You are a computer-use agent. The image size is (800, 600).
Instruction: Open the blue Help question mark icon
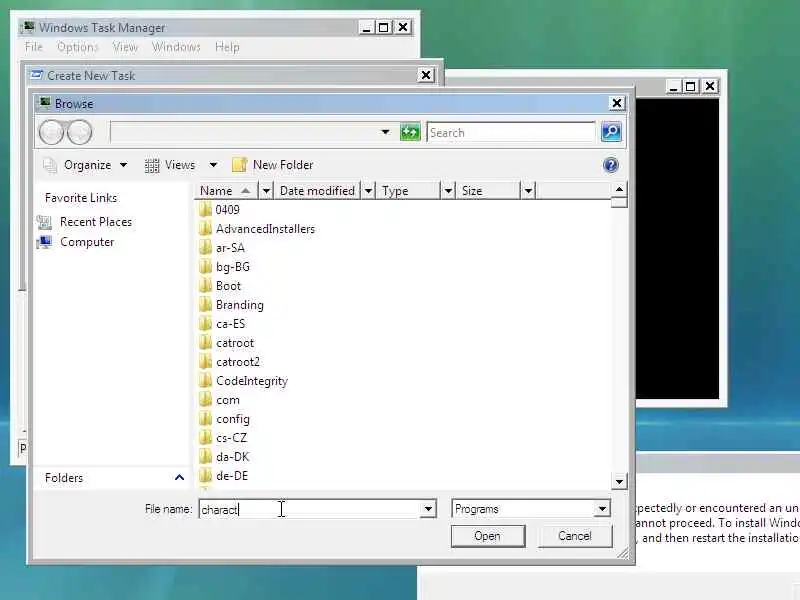(611, 165)
